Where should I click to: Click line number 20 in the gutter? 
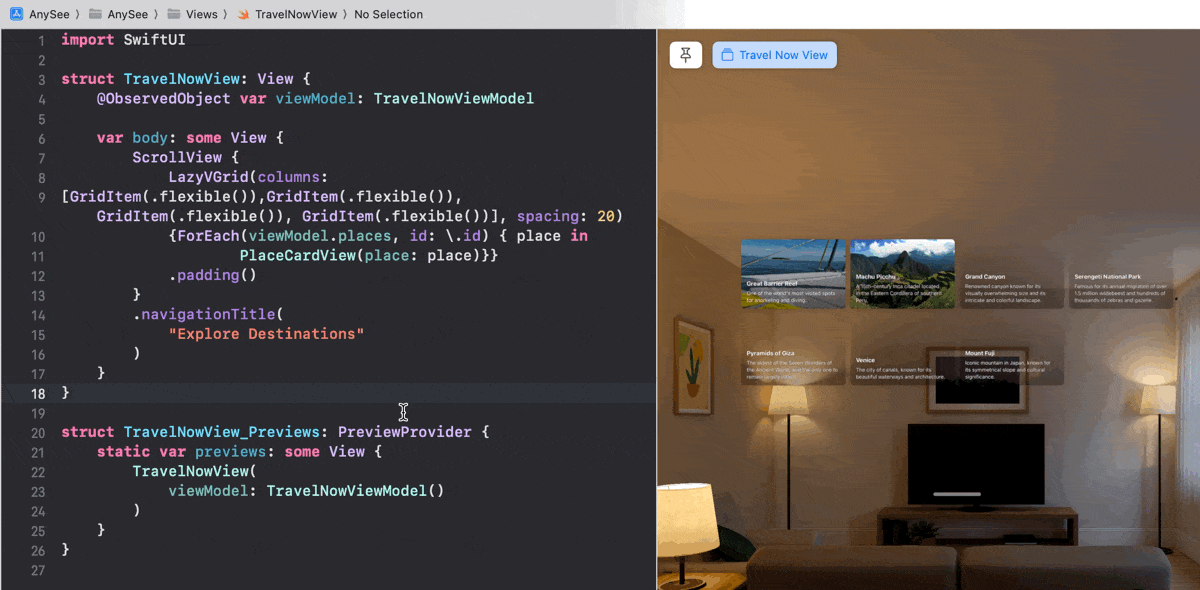point(38,432)
